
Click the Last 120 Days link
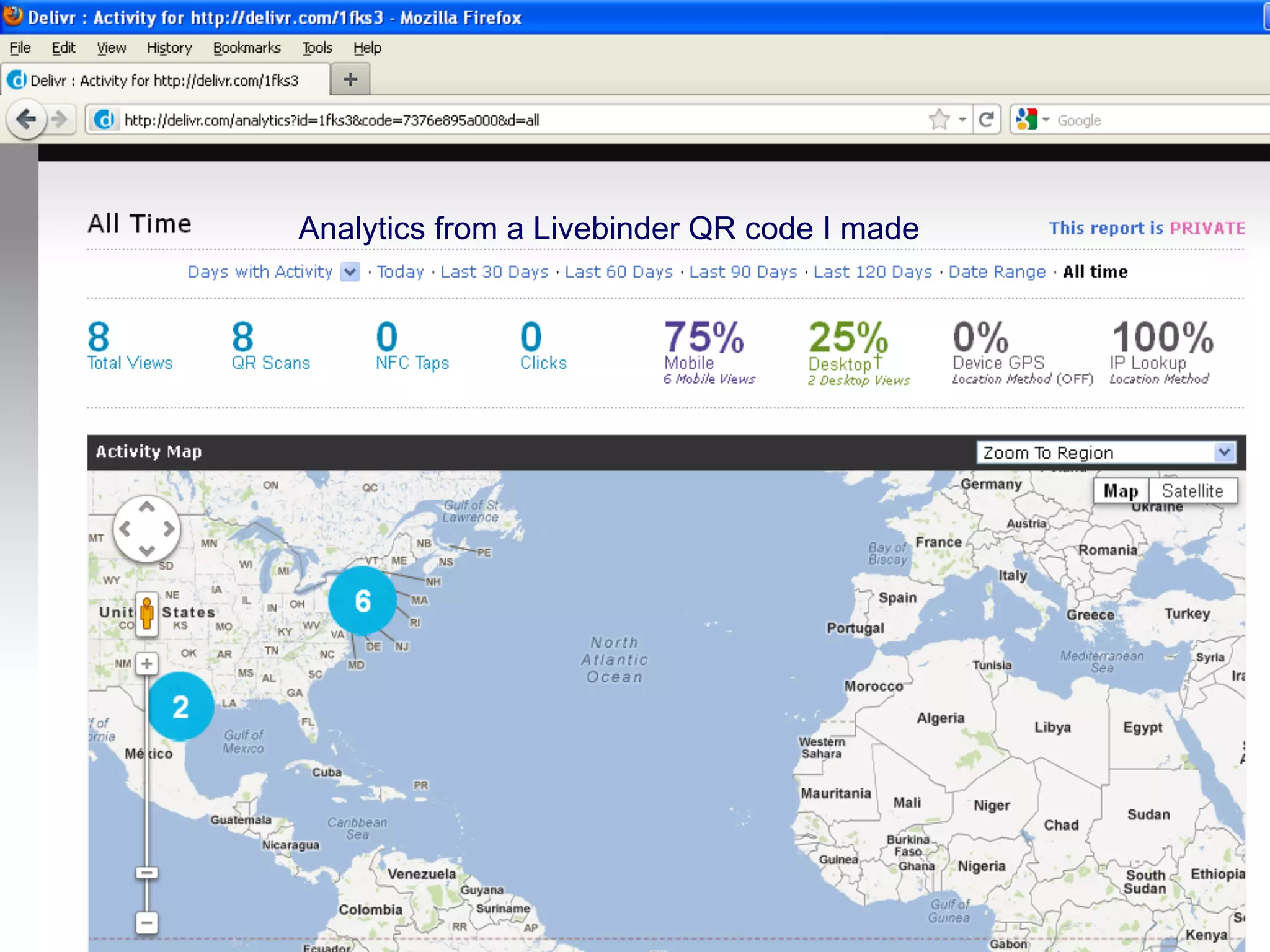873,271
